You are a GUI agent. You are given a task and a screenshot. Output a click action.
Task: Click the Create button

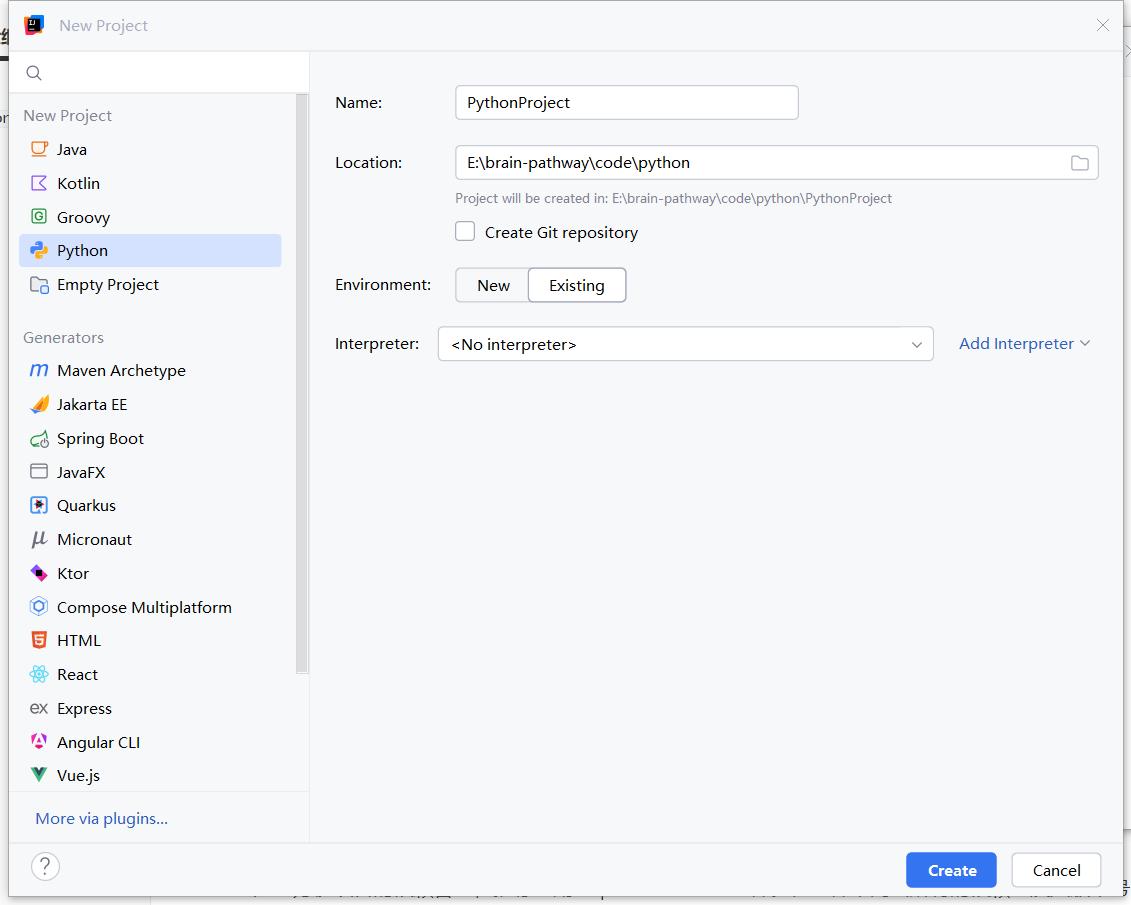pyautogui.click(x=951, y=870)
